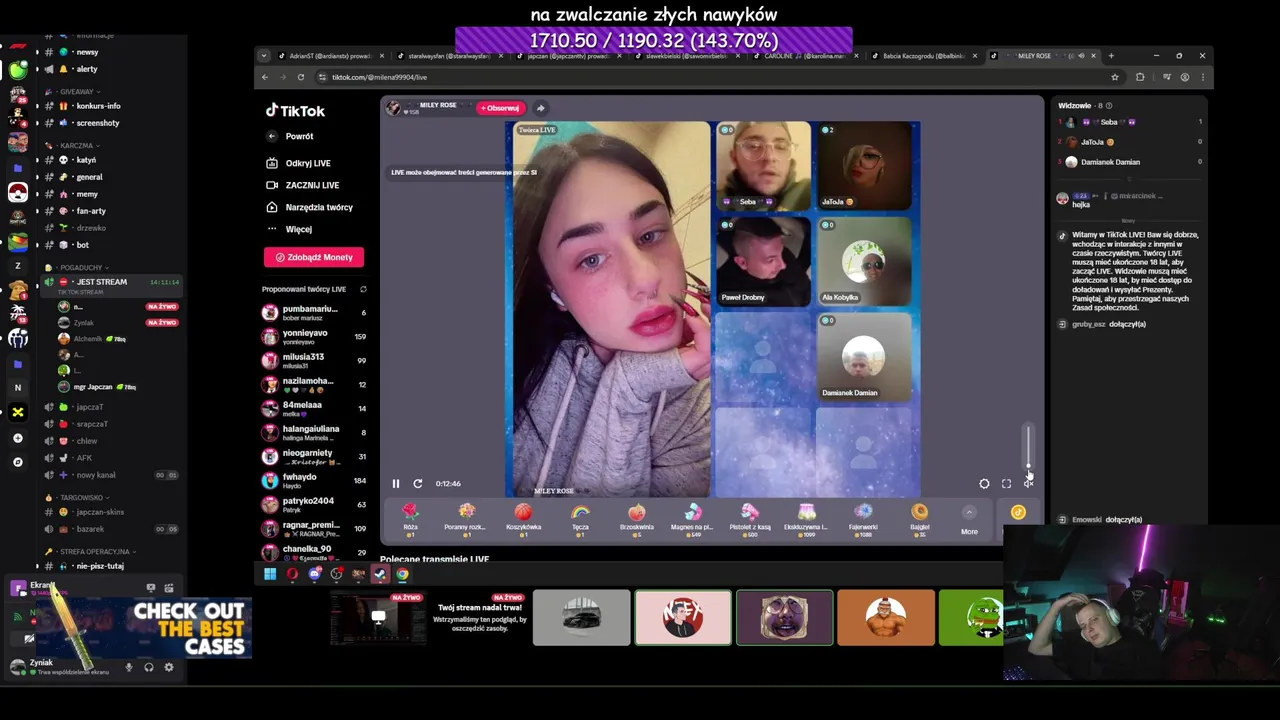Open a new browser tab
Screen dimensions: 1280x720
(1111, 56)
